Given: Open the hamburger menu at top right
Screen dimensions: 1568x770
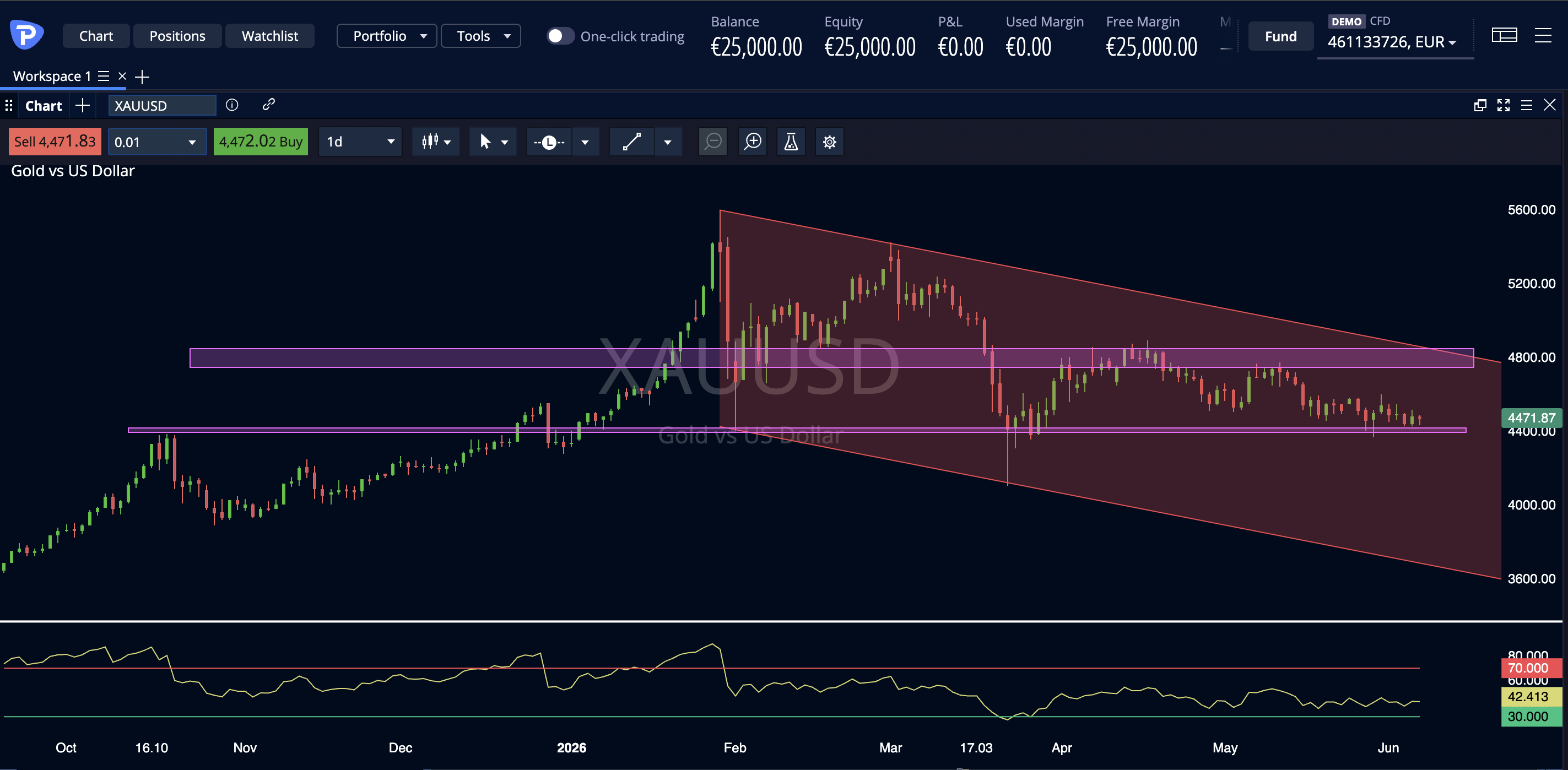Looking at the screenshot, I should [x=1543, y=35].
